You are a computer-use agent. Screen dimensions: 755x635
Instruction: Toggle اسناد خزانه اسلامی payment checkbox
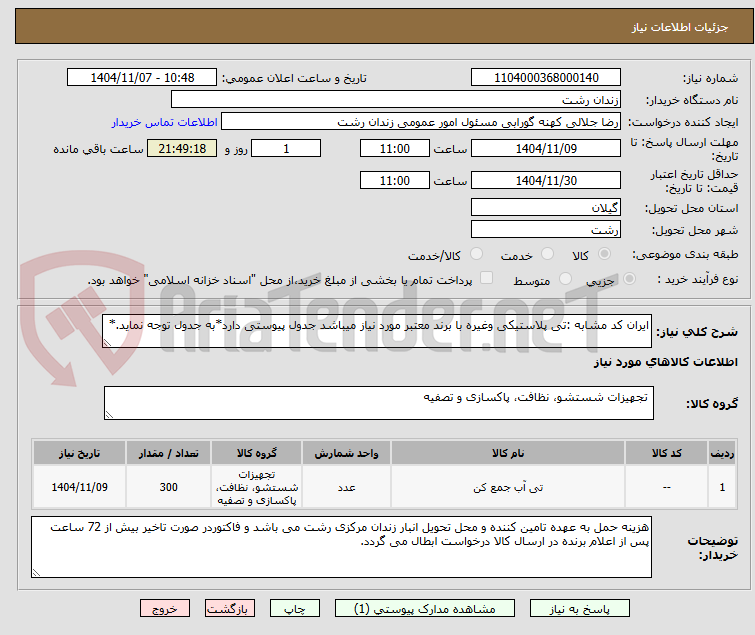pos(486,278)
